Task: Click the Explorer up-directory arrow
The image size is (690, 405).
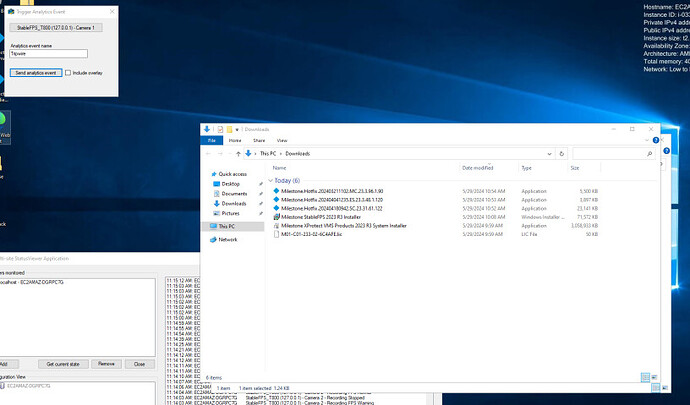Action: (x=238, y=154)
